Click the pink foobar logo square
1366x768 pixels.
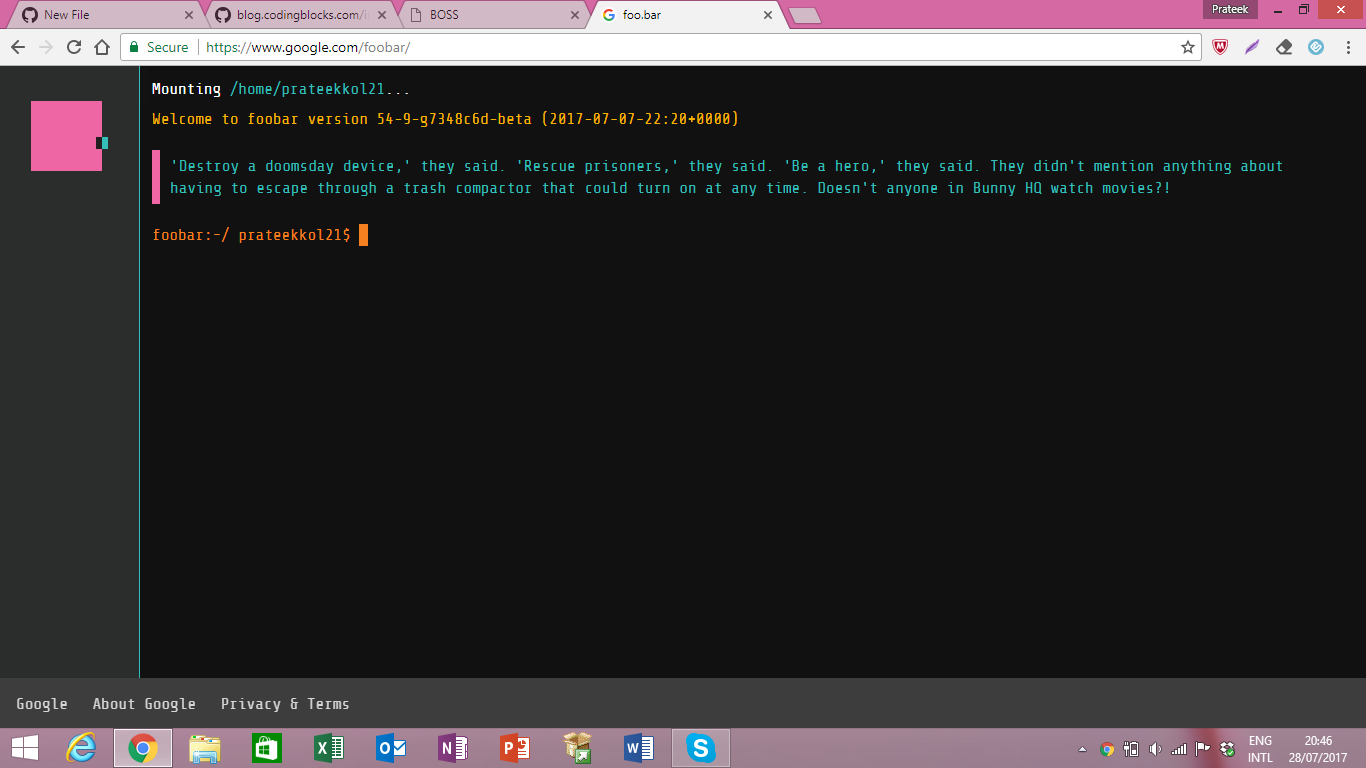(x=66, y=136)
